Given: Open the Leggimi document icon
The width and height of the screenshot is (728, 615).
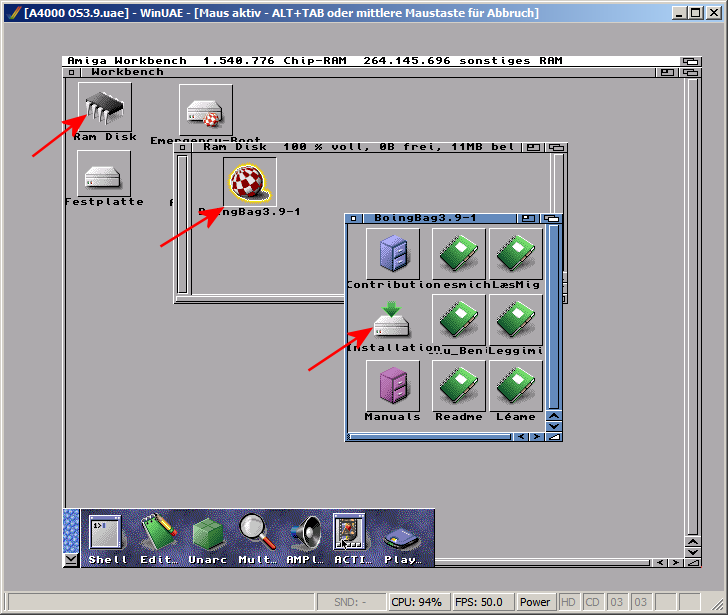Looking at the screenshot, I should [516, 320].
